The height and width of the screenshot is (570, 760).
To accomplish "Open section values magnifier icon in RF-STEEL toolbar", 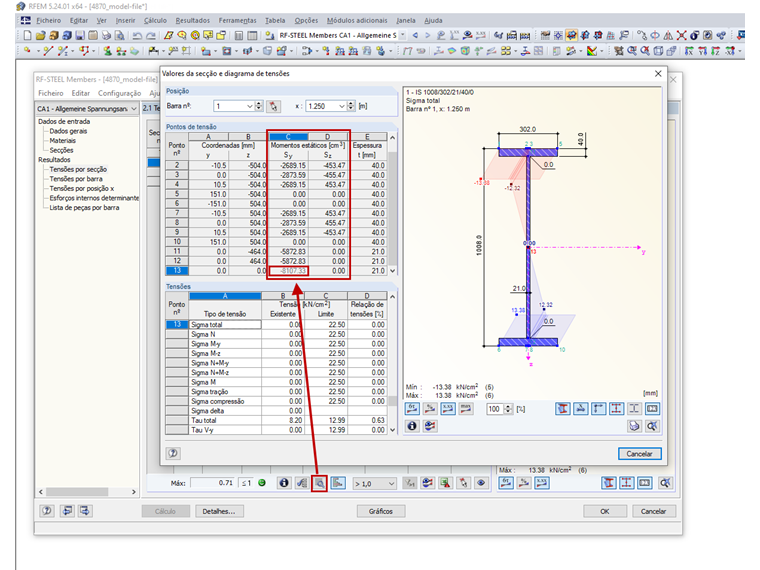I will pyautogui.click(x=319, y=483).
